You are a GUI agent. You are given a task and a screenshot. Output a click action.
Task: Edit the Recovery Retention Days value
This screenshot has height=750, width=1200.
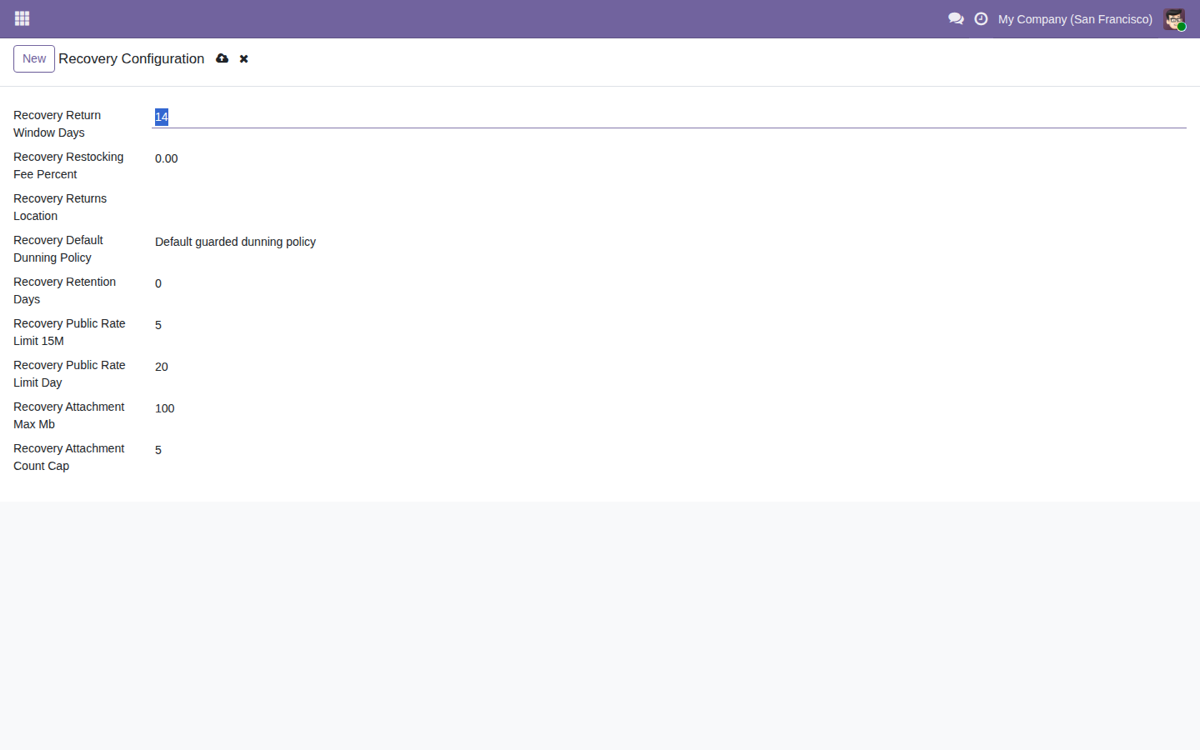pyautogui.click(x=669, y=284)
